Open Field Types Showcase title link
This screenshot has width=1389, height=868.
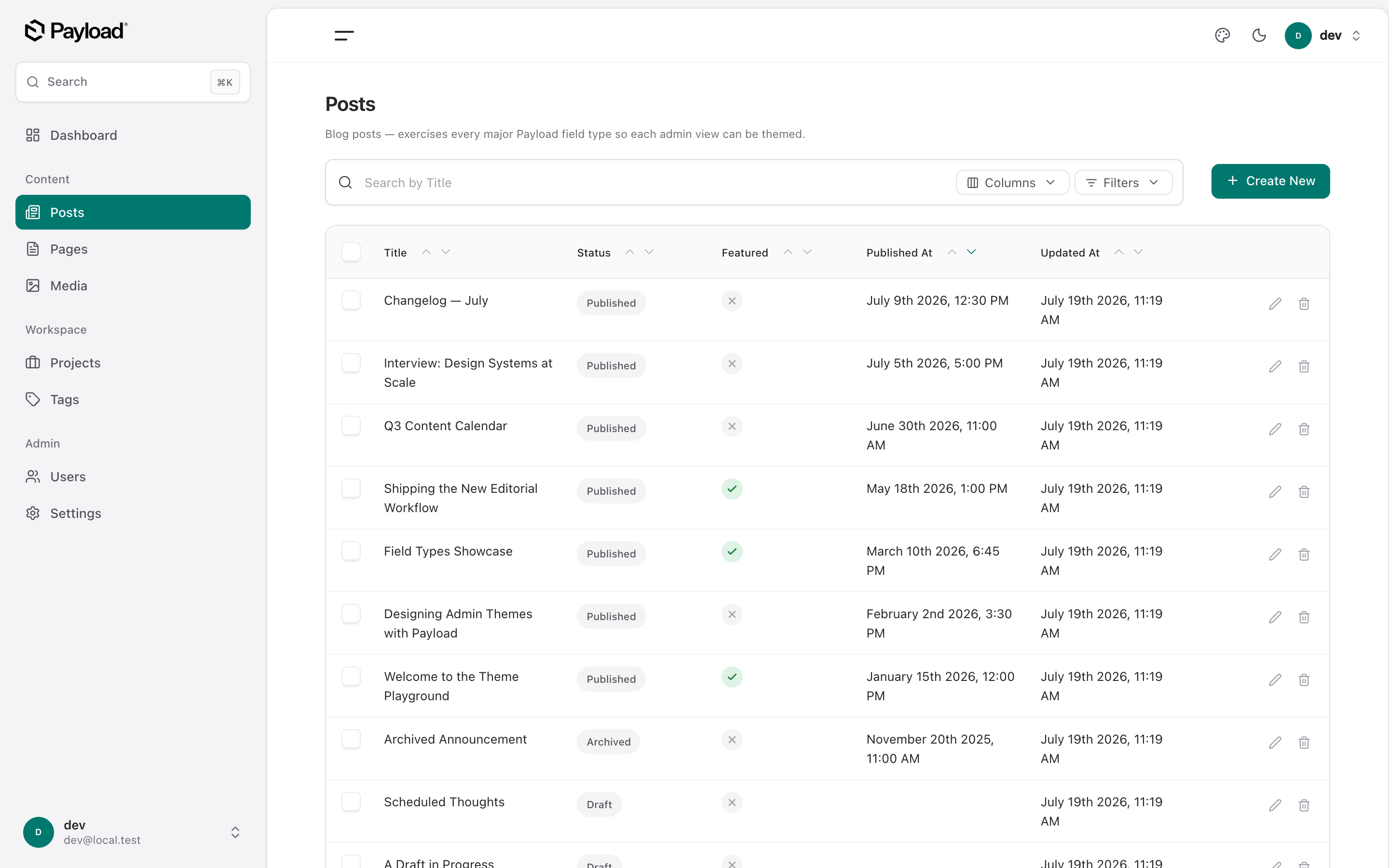pos(448,551)
